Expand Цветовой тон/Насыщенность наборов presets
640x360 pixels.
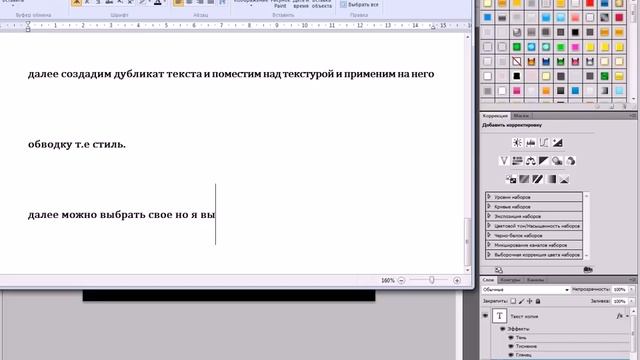click(489, 226)
